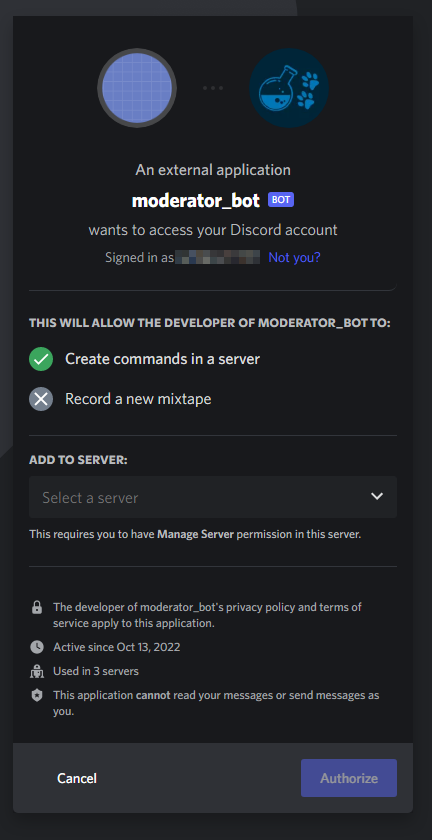Click the moderator_bot flask and paw avatar
The width and height of the screenshot is (432, 840).
(x=289, y=88)
